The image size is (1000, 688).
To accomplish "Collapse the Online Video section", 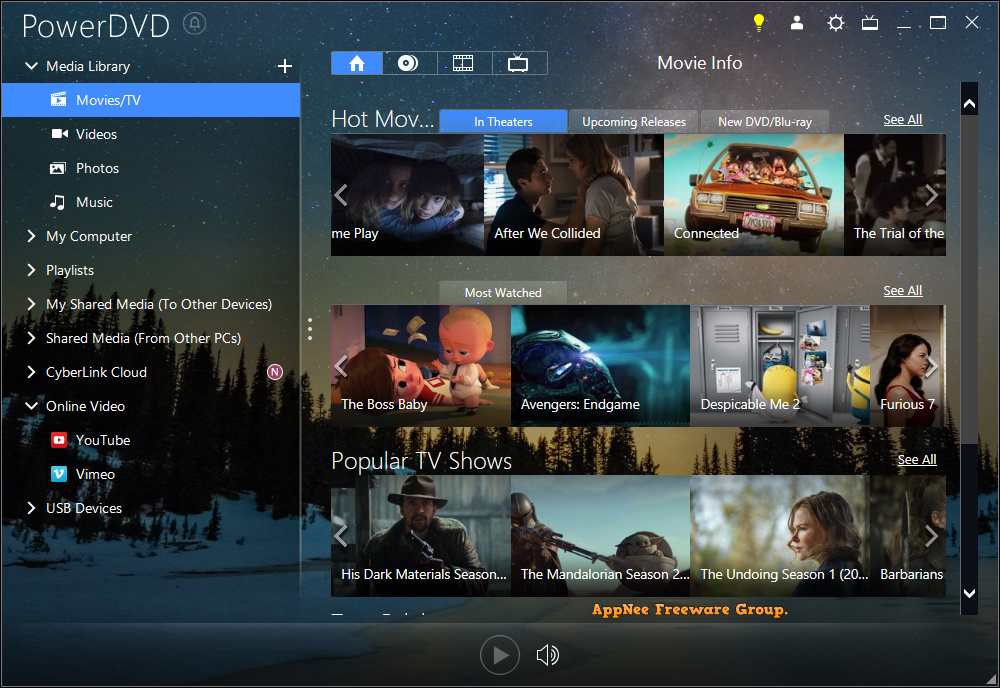I will tap(31, 406).
